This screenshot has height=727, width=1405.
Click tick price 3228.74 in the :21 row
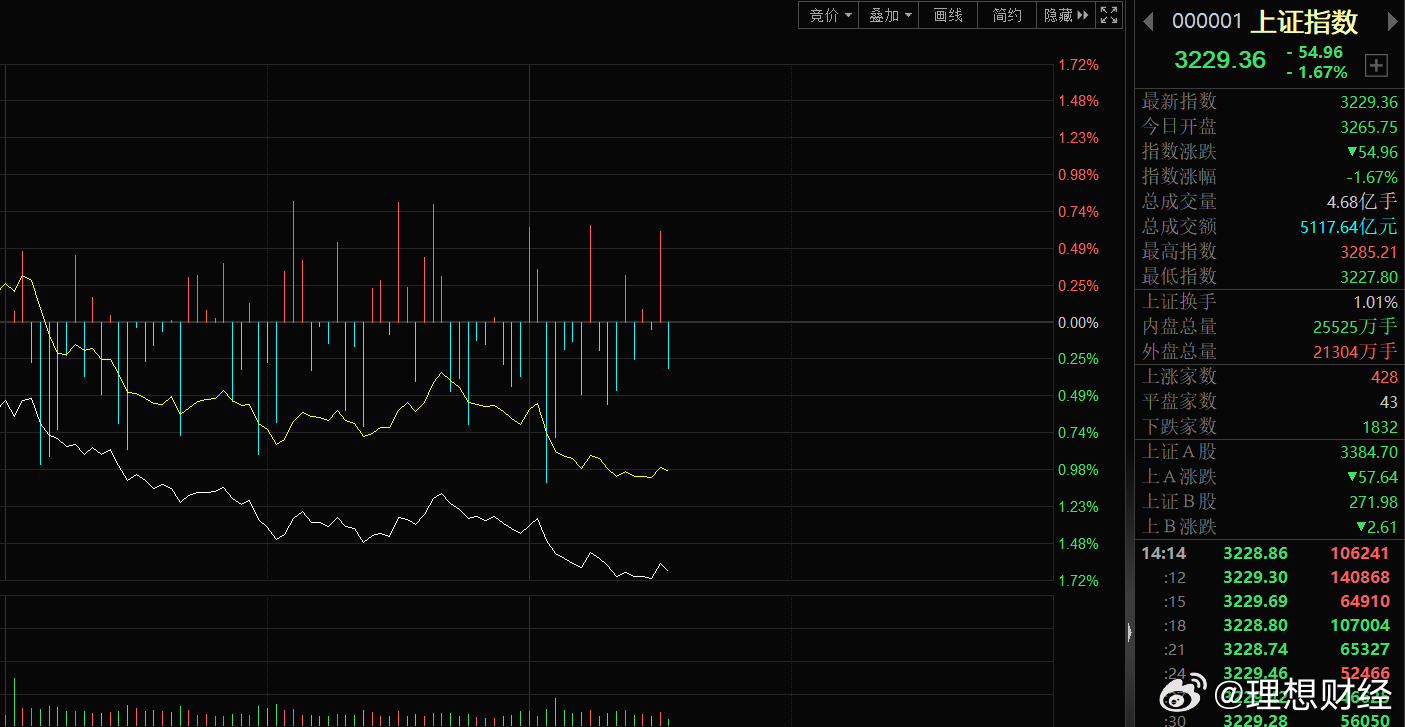coord(1255,649)
